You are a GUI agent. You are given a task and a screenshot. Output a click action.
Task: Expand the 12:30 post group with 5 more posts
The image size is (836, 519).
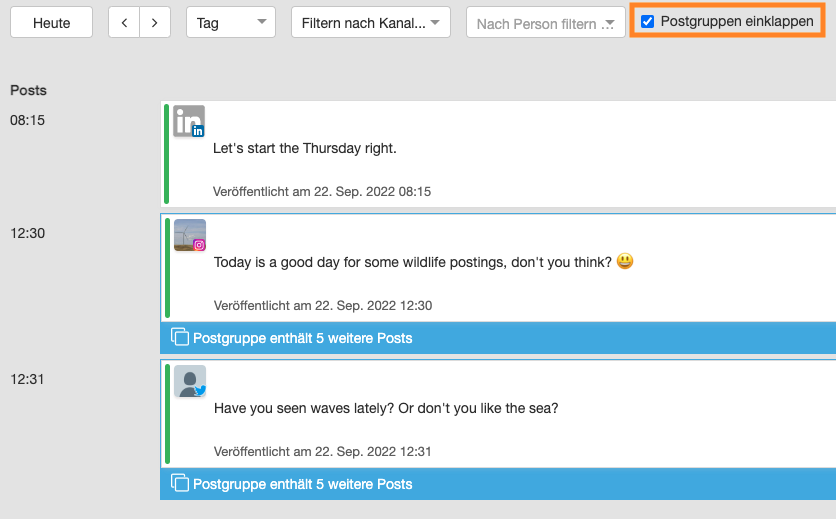pyautogui.click(x=302, y=338)
